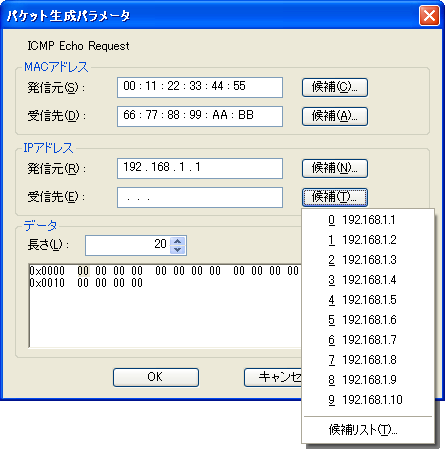Select 192.168.1.1 from candidate menu
445x449 pixels.
point(368,220)
